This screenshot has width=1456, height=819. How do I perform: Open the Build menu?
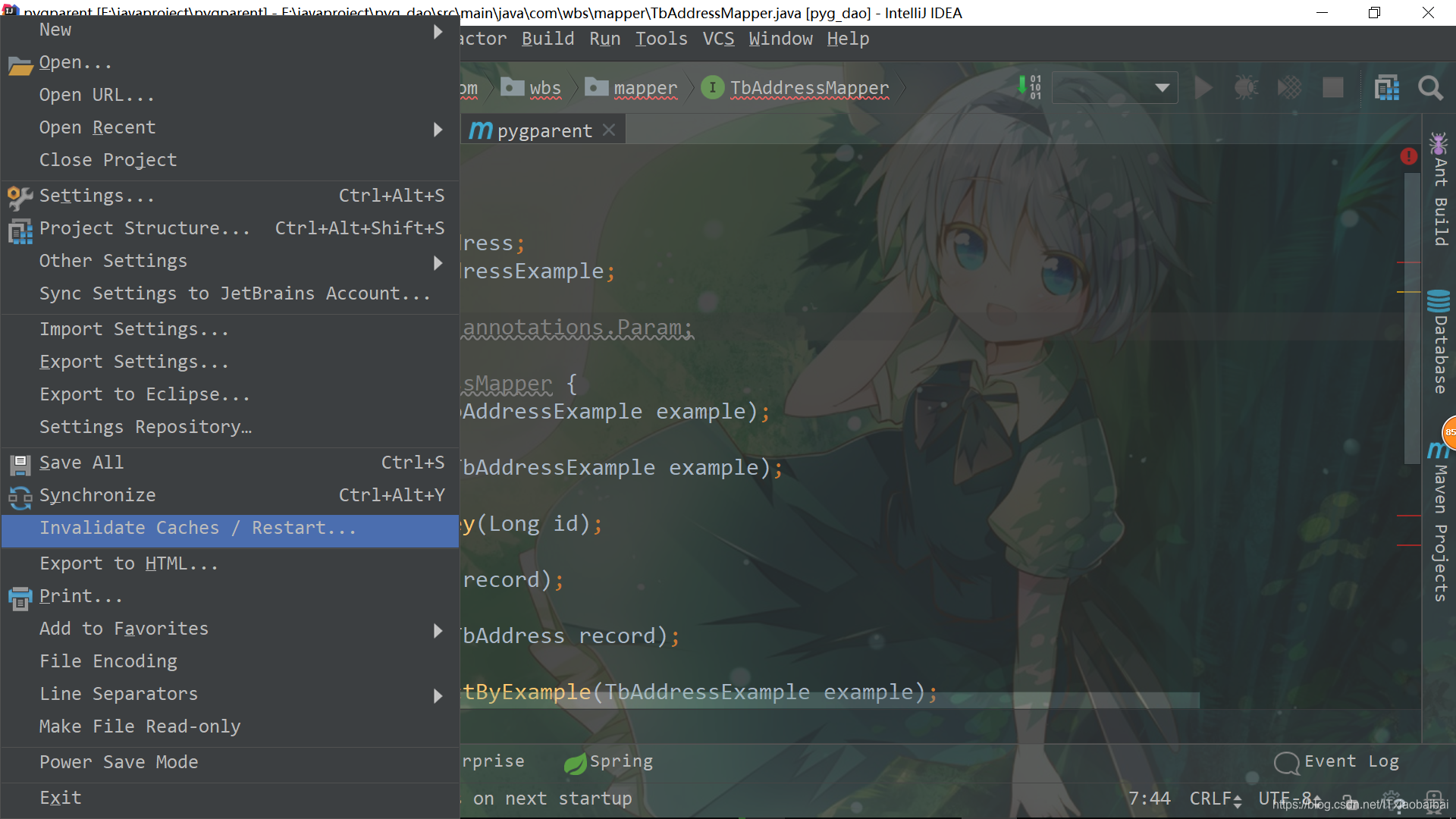[x=548, y=39]
